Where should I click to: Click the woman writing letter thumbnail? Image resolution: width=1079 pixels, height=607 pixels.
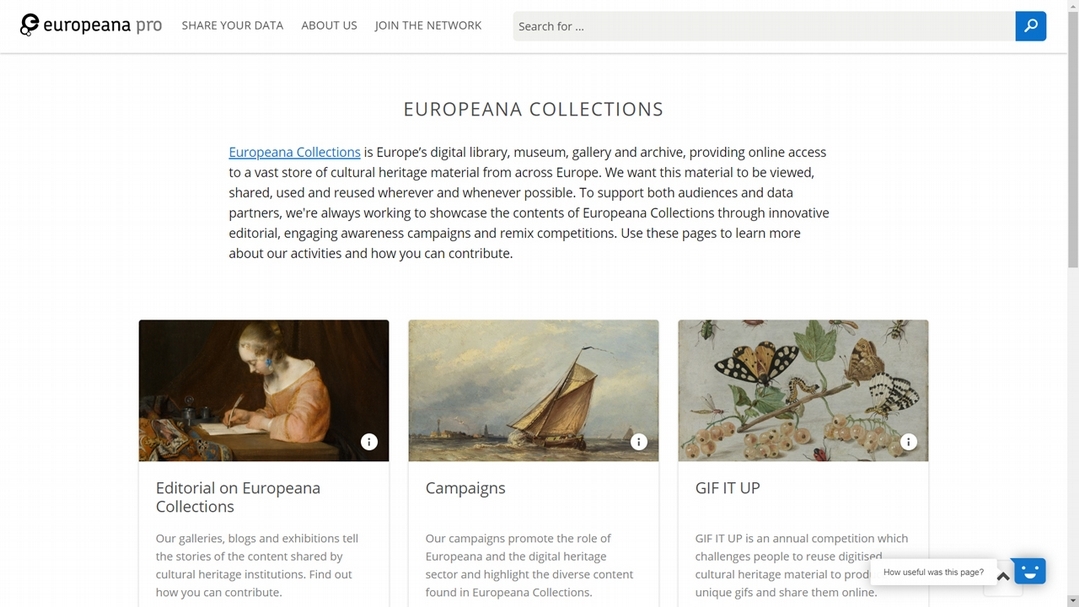(x=264, y=390)
